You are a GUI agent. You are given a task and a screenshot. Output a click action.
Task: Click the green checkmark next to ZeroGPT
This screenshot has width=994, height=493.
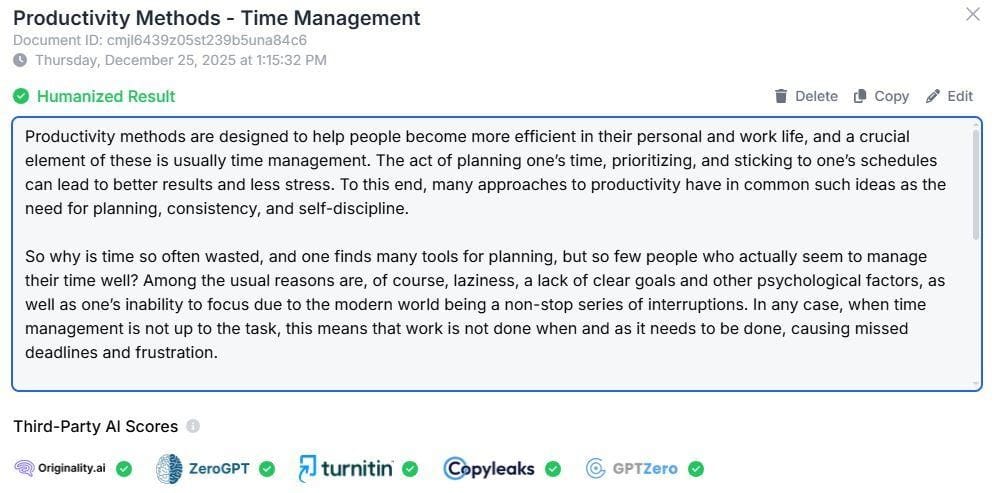point(267,469)
